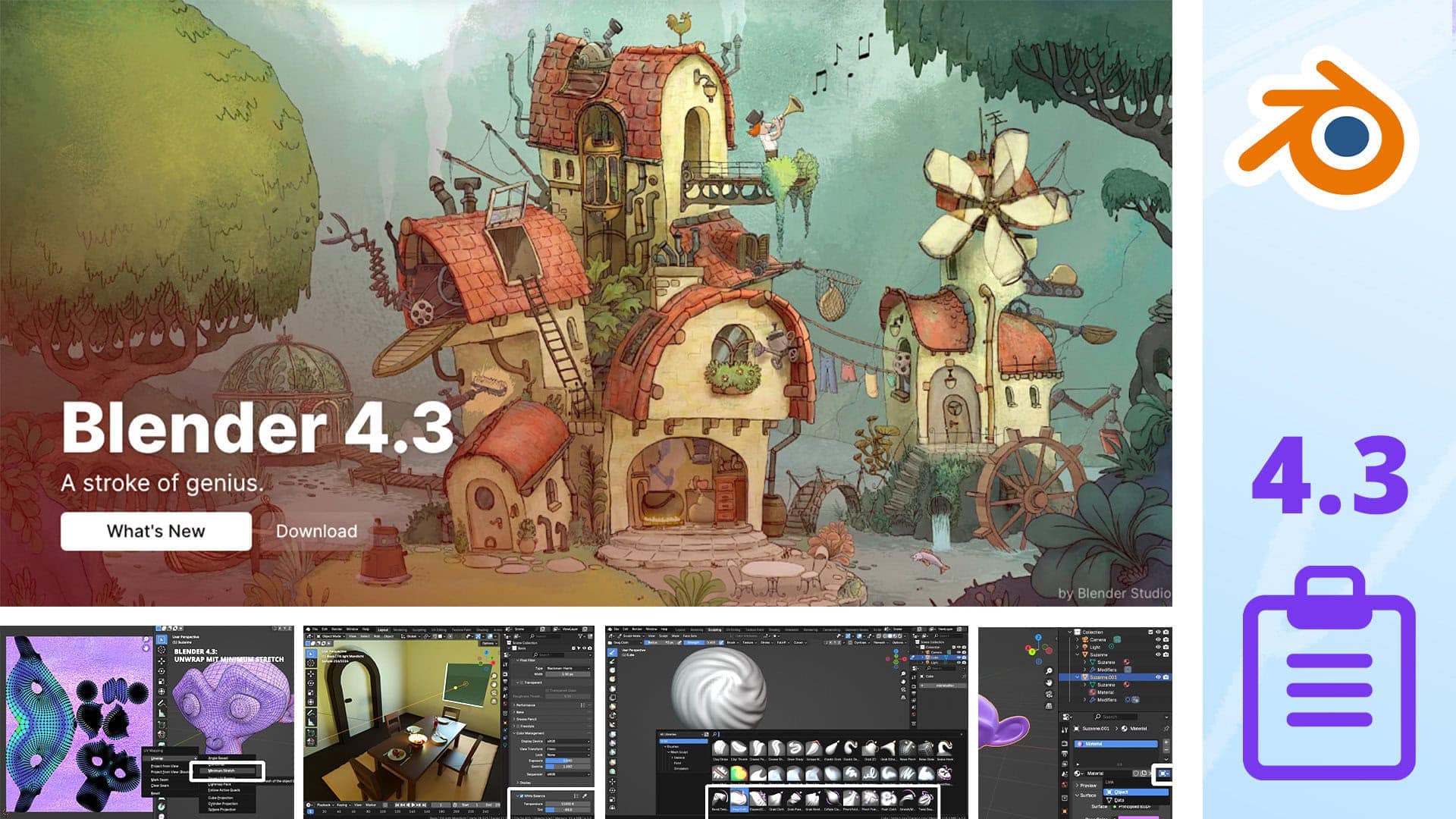The image size is (1456, 819).
Task: Pick the rainbow-colored paint brush thumbnail
Action: point(739,773)
